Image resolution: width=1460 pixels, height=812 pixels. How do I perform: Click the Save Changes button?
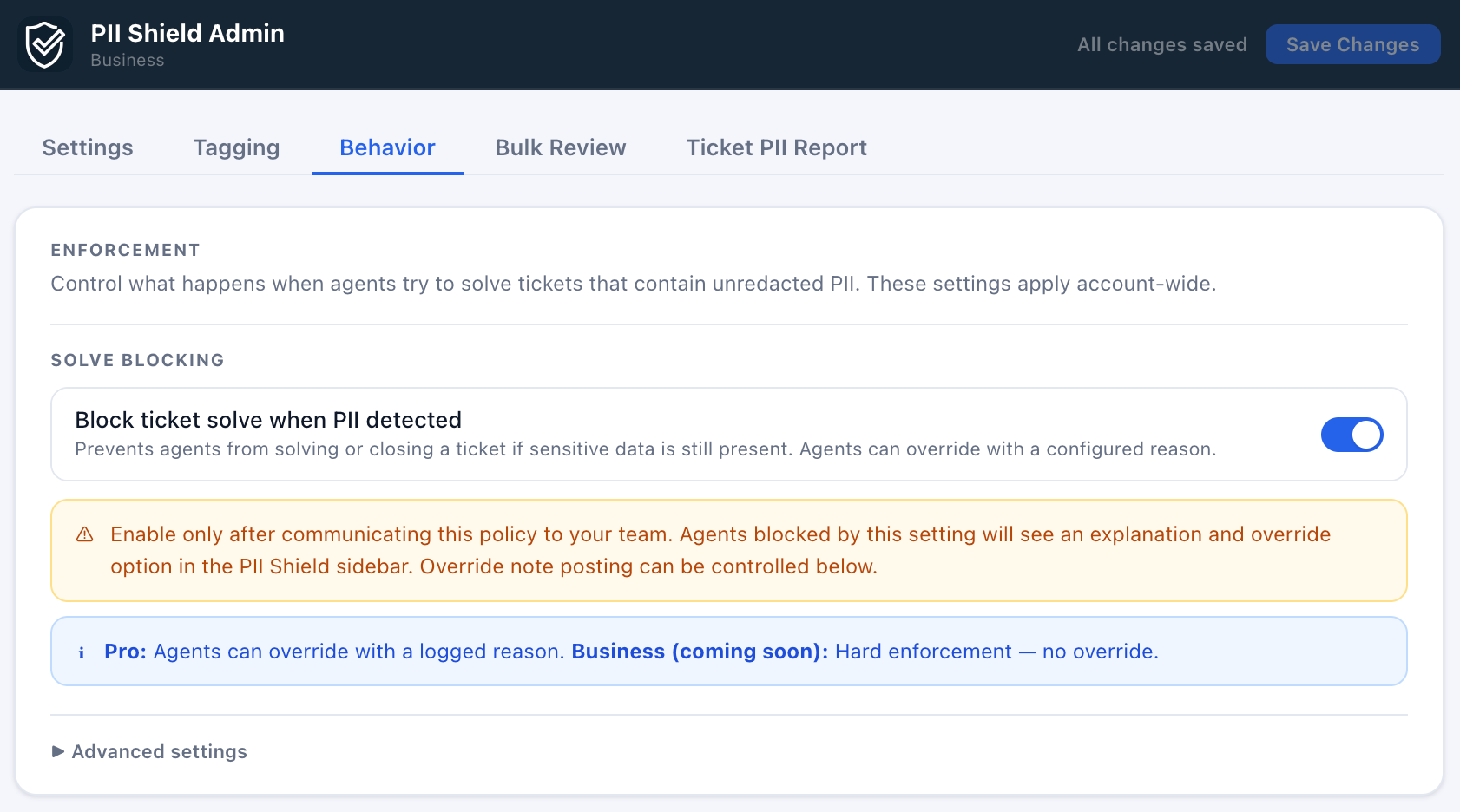(x=1352, y=44)
